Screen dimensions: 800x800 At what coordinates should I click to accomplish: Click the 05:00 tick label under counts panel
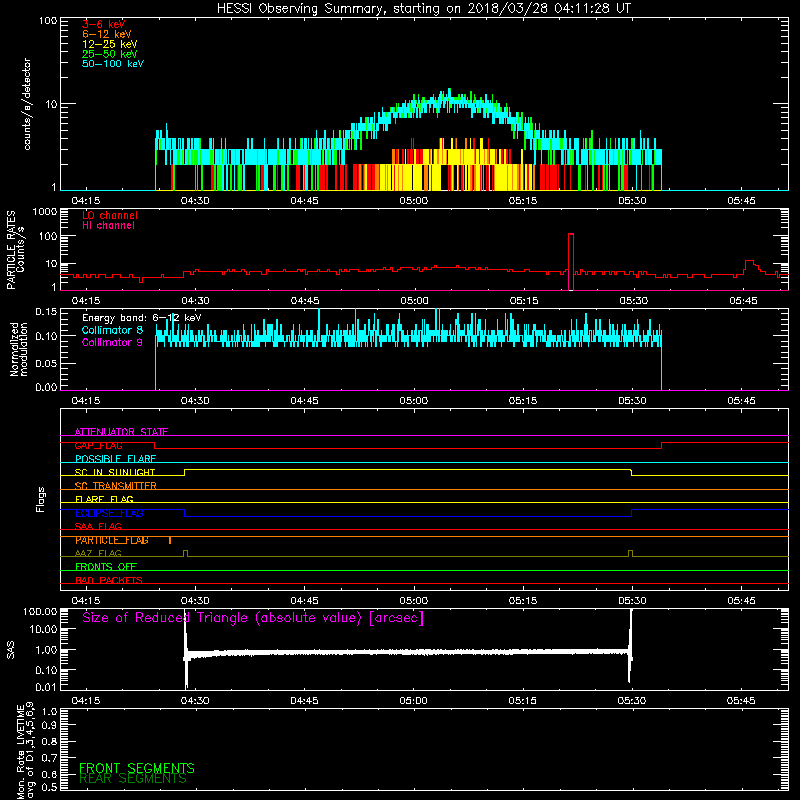(x=413, y=201)
